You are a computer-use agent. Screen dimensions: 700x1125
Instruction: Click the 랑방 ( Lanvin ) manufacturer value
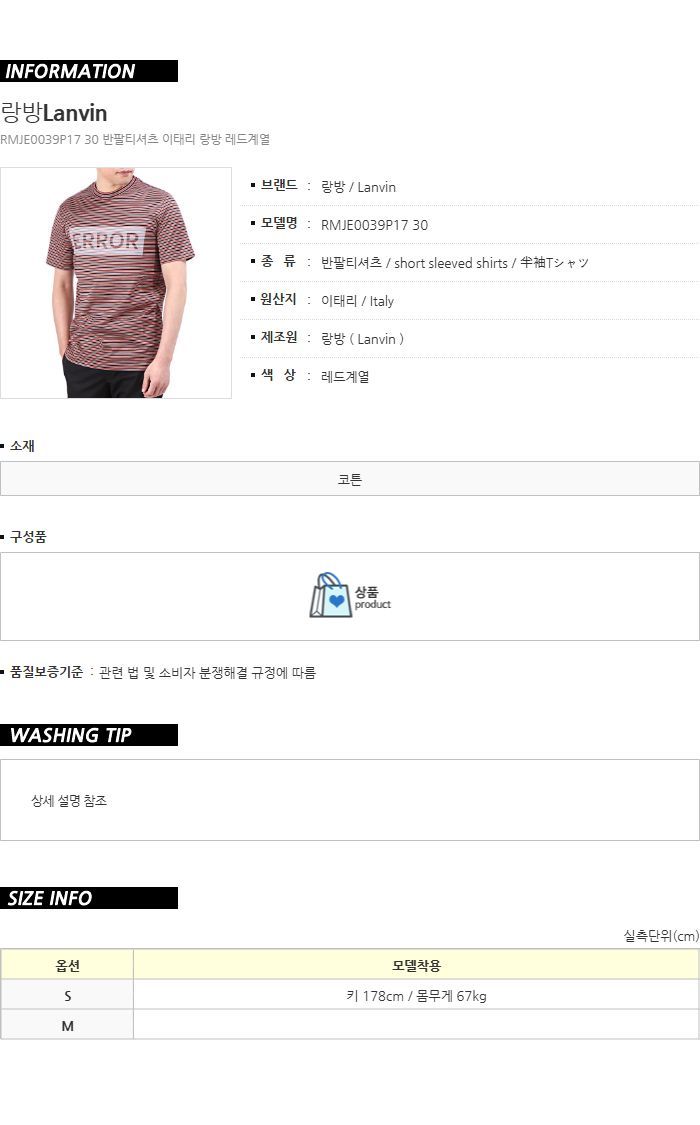361,339
